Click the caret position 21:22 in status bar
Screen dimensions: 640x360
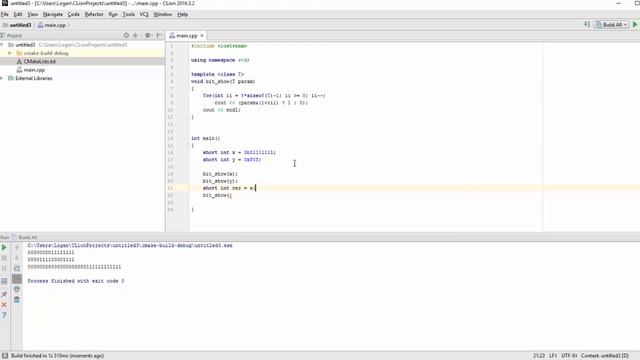coord(539,356)
